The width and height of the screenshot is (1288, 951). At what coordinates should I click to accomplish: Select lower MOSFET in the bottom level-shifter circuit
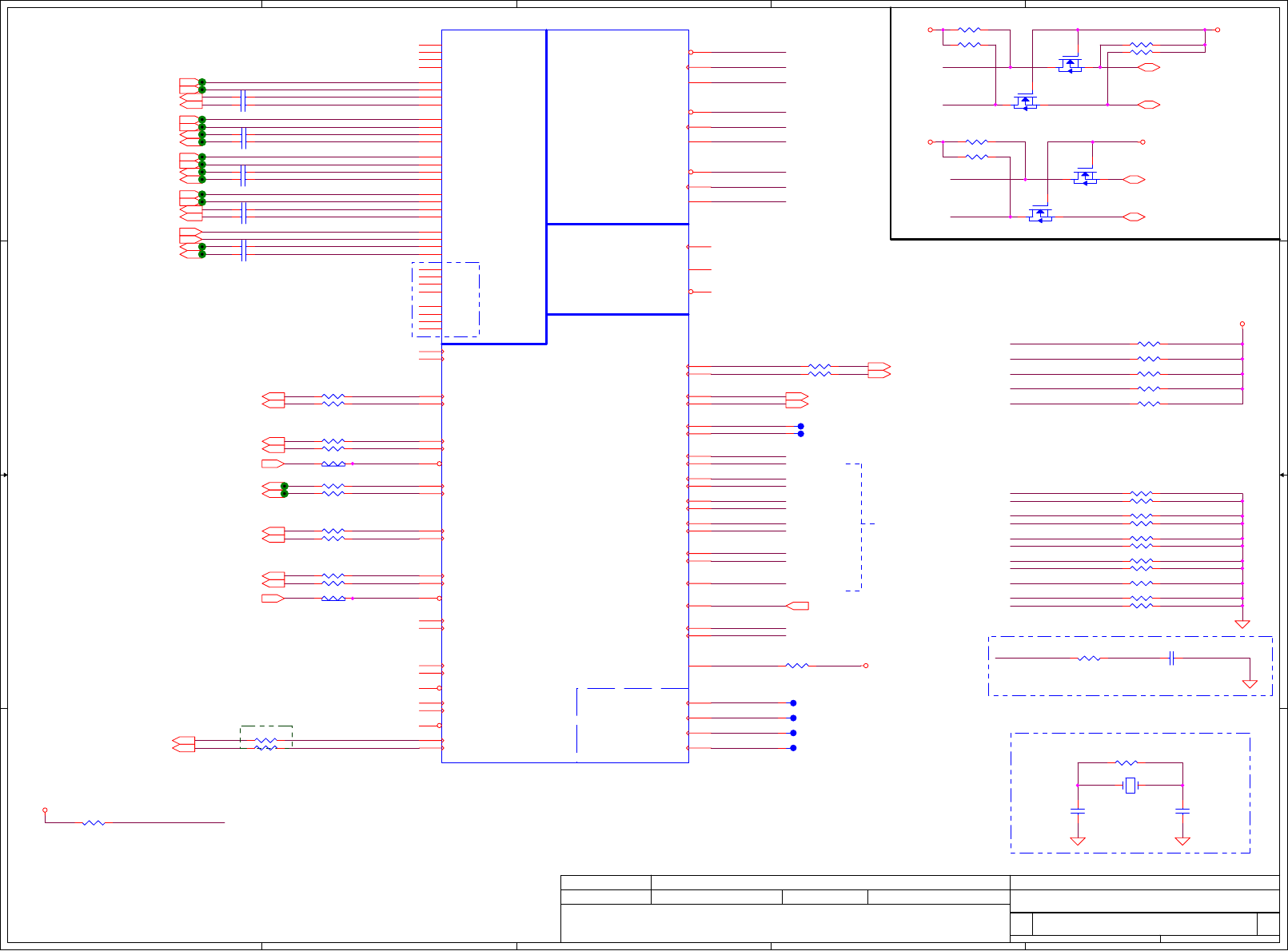pos(1040,214)
